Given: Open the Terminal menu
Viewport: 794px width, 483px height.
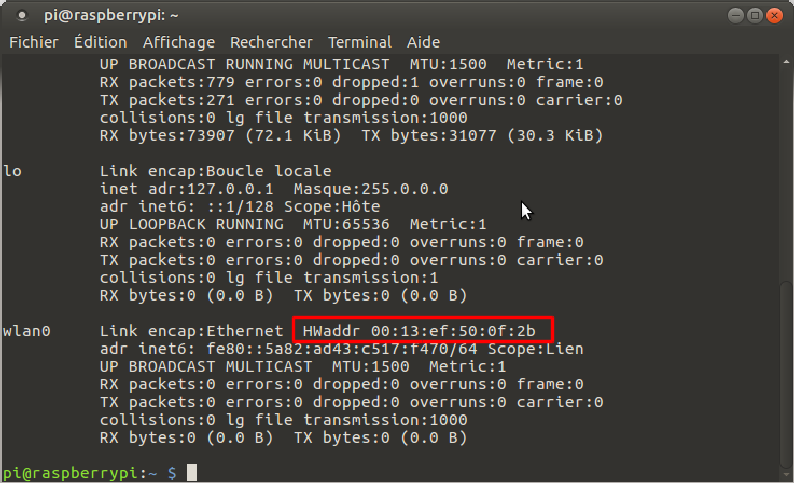Looking at the screenshot, I should coord(360,42).
